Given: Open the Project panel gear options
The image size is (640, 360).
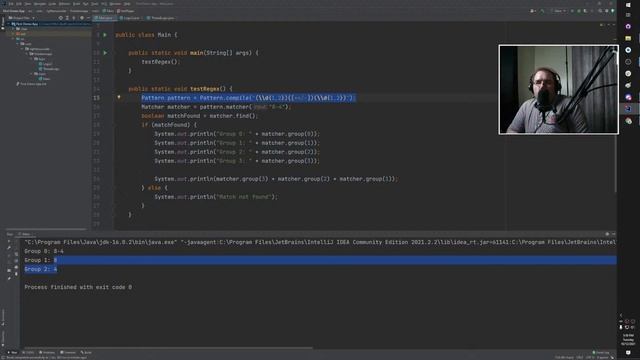Looking at the screenshot, I should point(82,18).
